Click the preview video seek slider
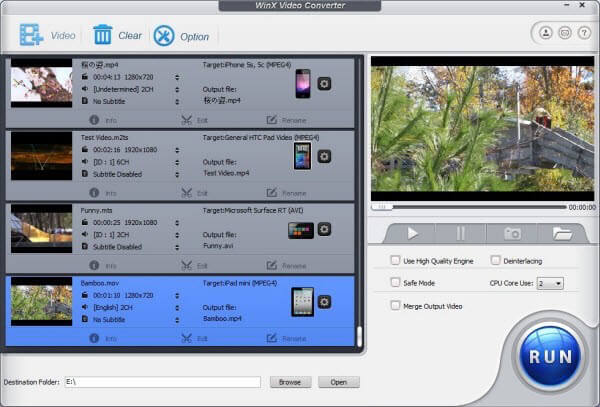 tap(468, 207)
